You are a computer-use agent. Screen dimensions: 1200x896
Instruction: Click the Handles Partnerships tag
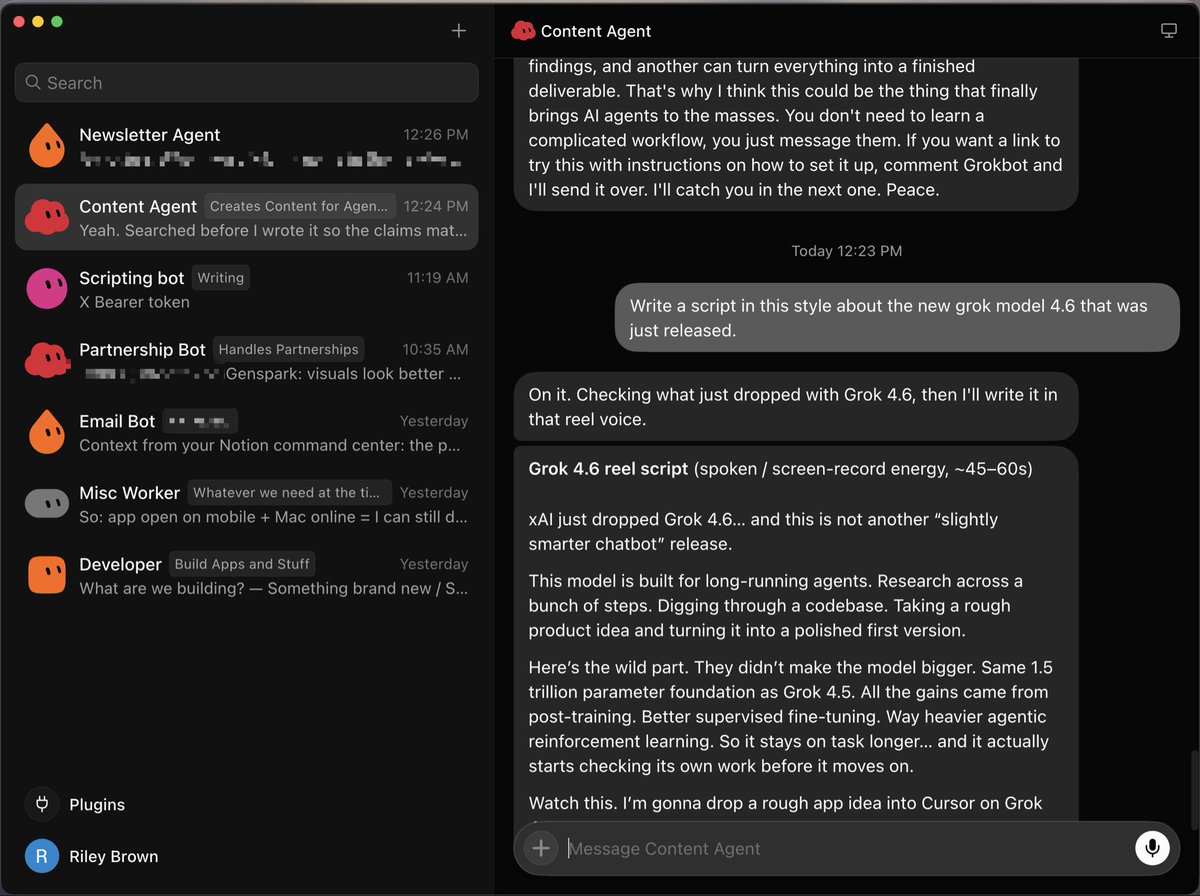[288, 349]
